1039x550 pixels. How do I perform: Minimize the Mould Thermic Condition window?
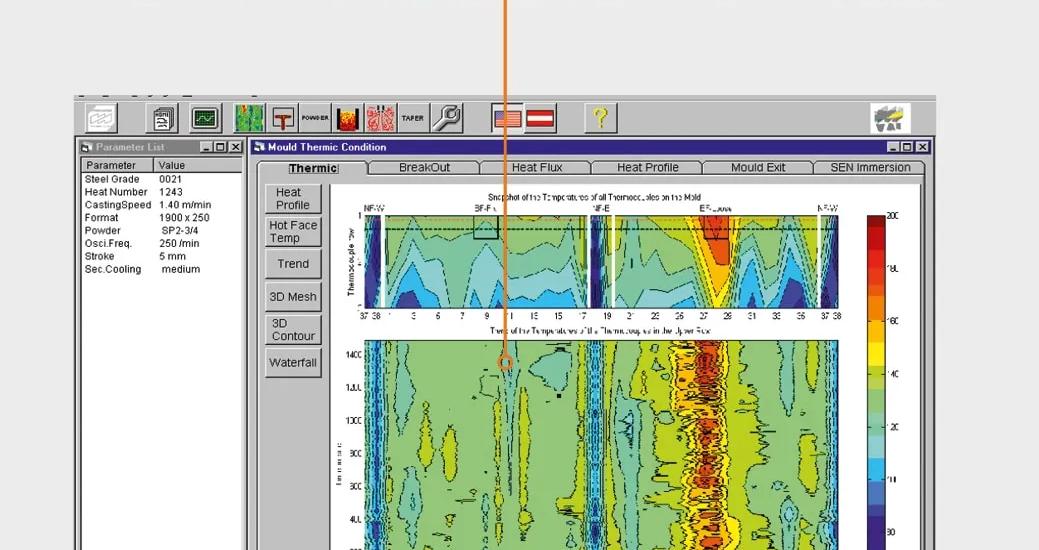tap(893, 147)
